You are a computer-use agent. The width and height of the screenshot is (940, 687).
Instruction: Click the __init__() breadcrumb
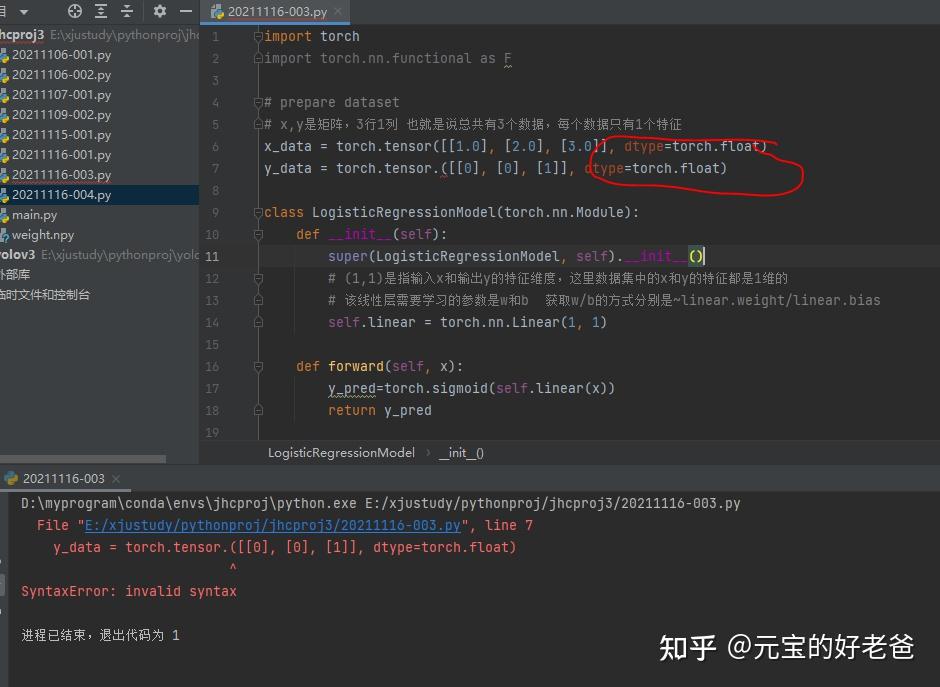462,452
